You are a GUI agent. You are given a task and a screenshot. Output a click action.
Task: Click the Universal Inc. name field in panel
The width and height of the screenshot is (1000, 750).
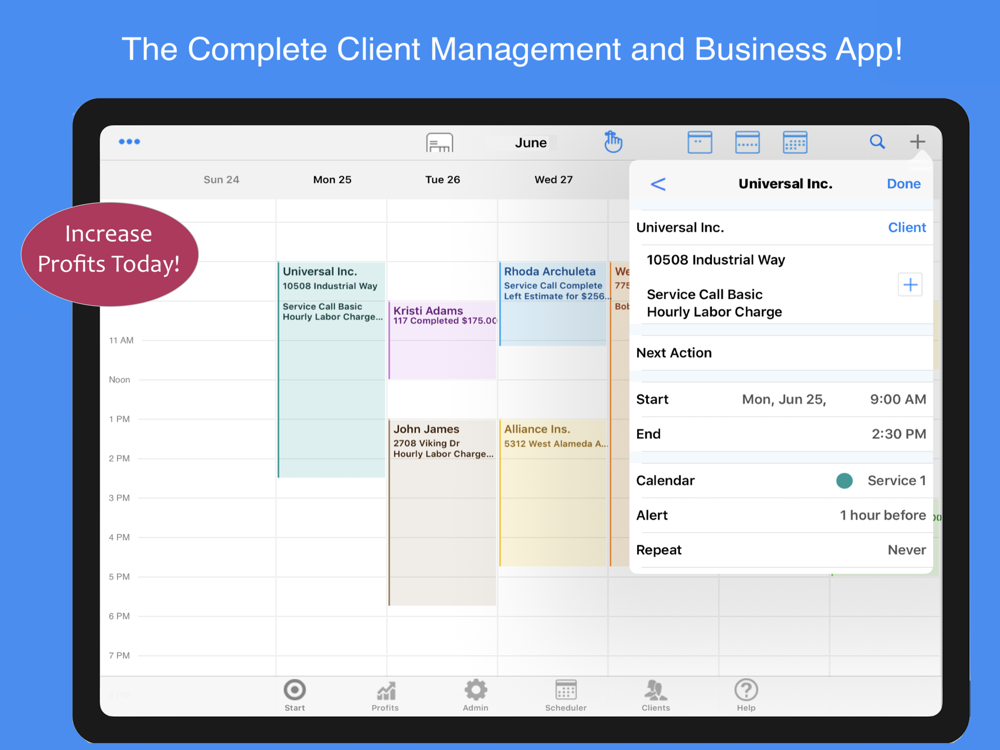[x=680, y=228]
